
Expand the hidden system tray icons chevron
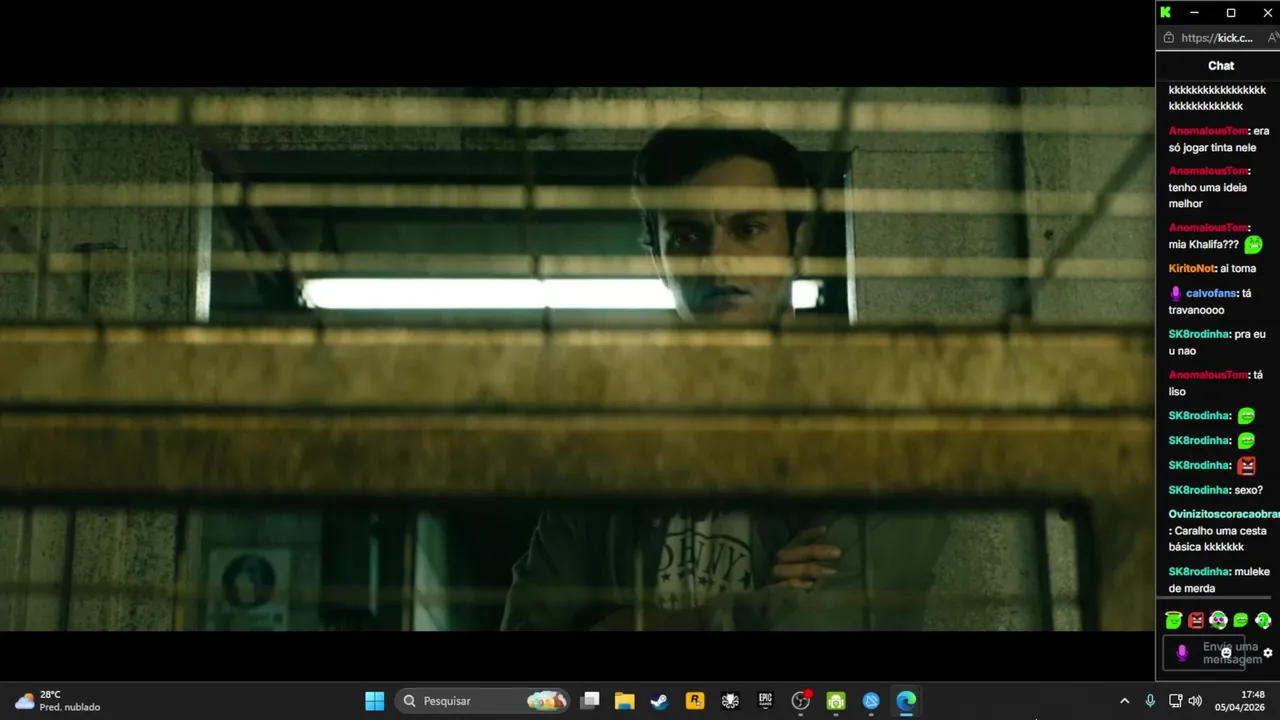[1124, 701]
